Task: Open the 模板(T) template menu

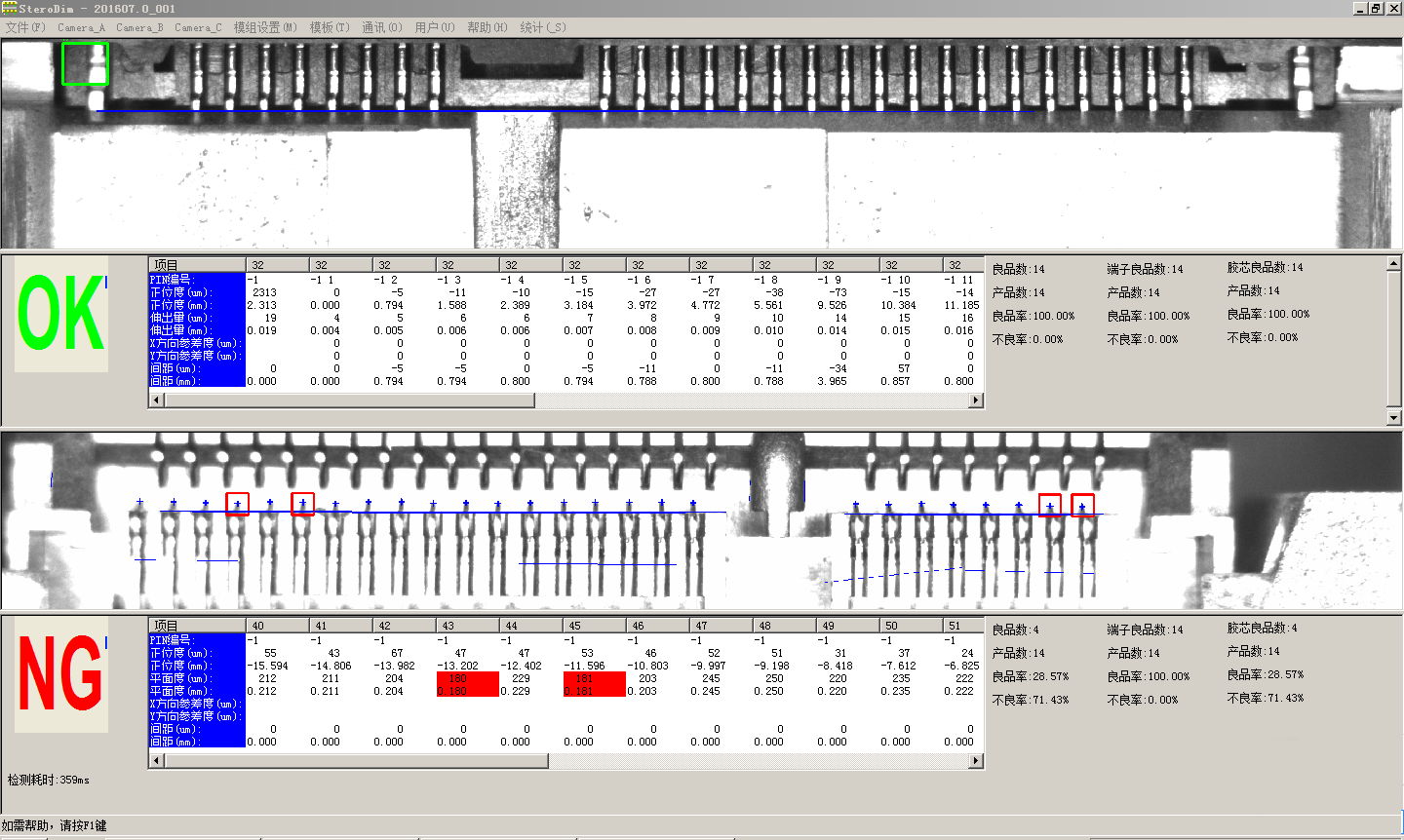Action: tap(330, 27)
